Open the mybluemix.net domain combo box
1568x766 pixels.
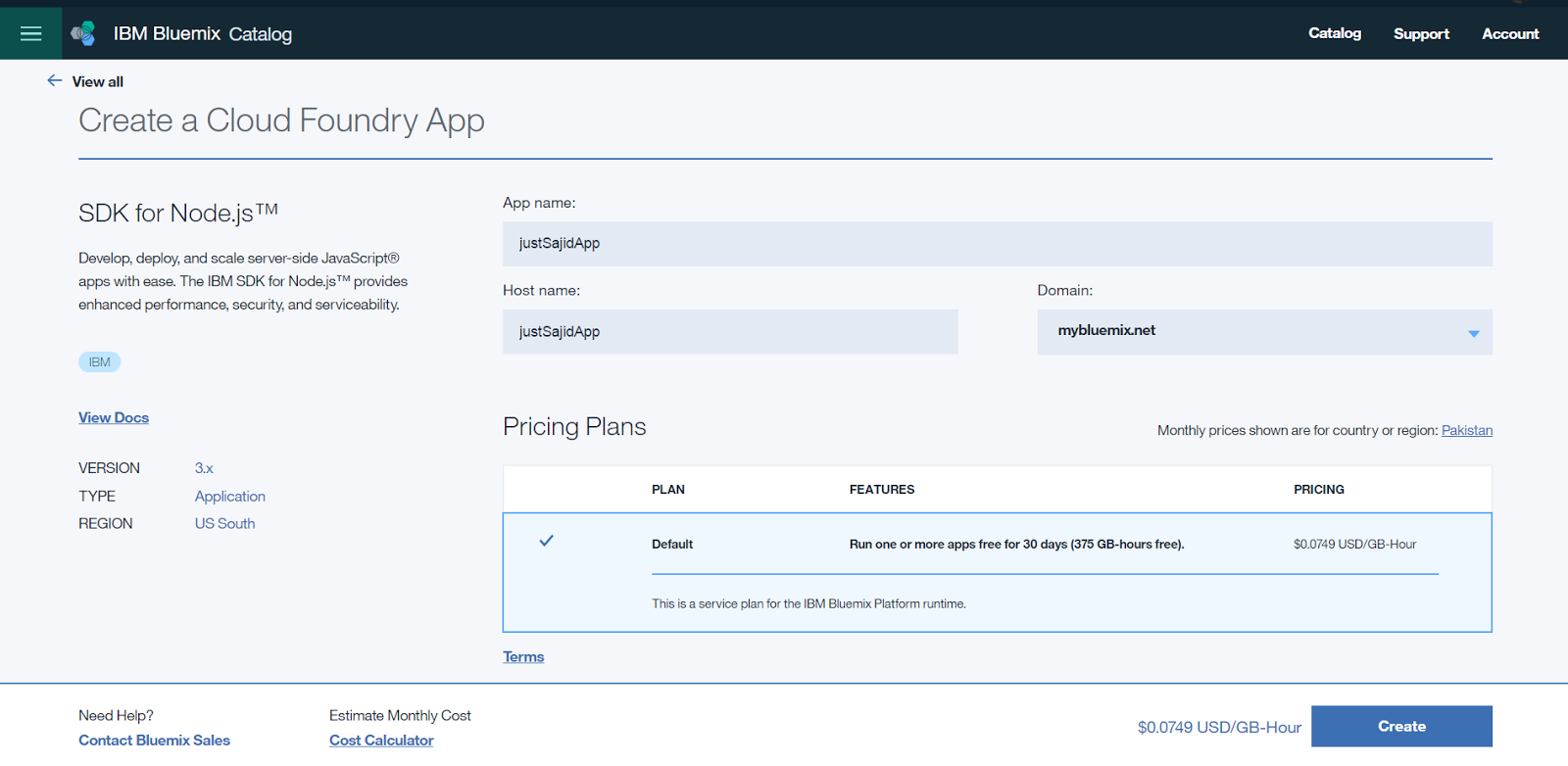(x=1264, y=332)
